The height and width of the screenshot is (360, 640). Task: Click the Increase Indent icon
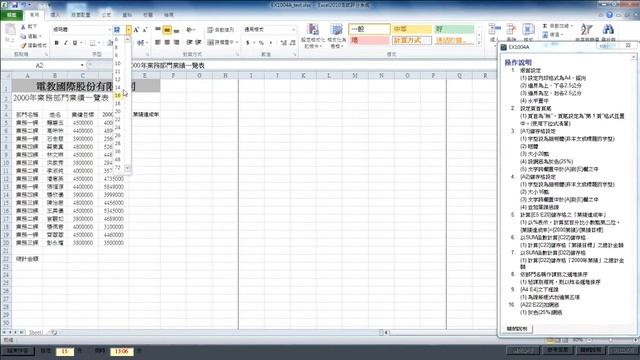pos(198,42)
